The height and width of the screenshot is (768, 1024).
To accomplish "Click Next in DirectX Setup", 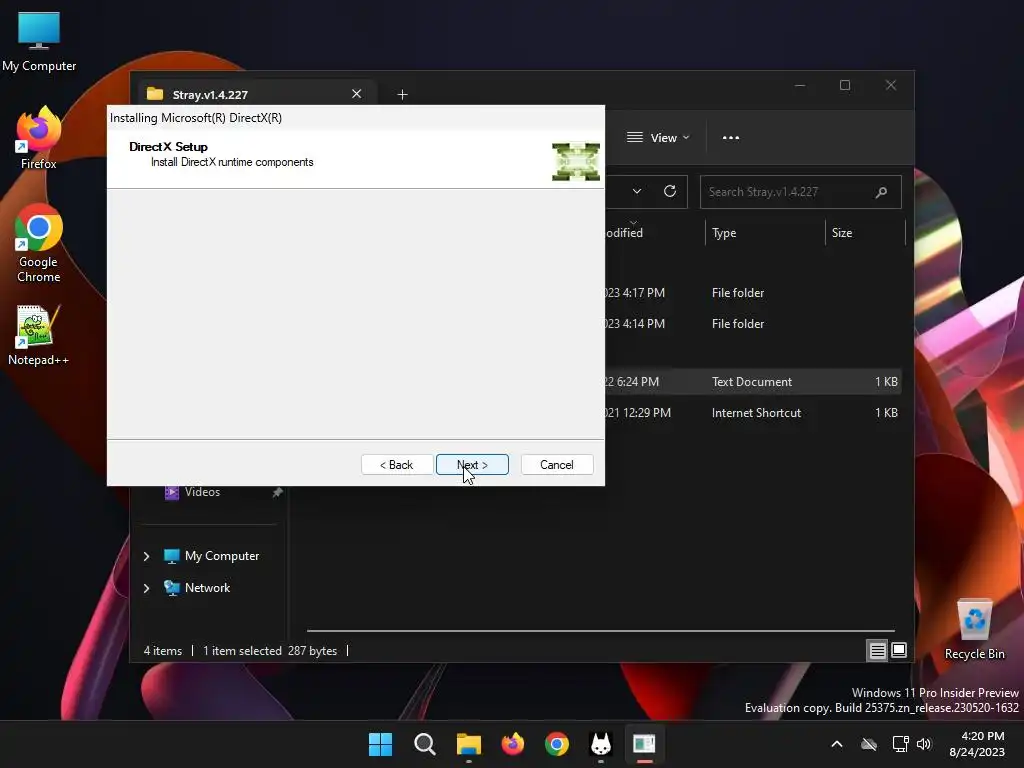I will point(472,464).
